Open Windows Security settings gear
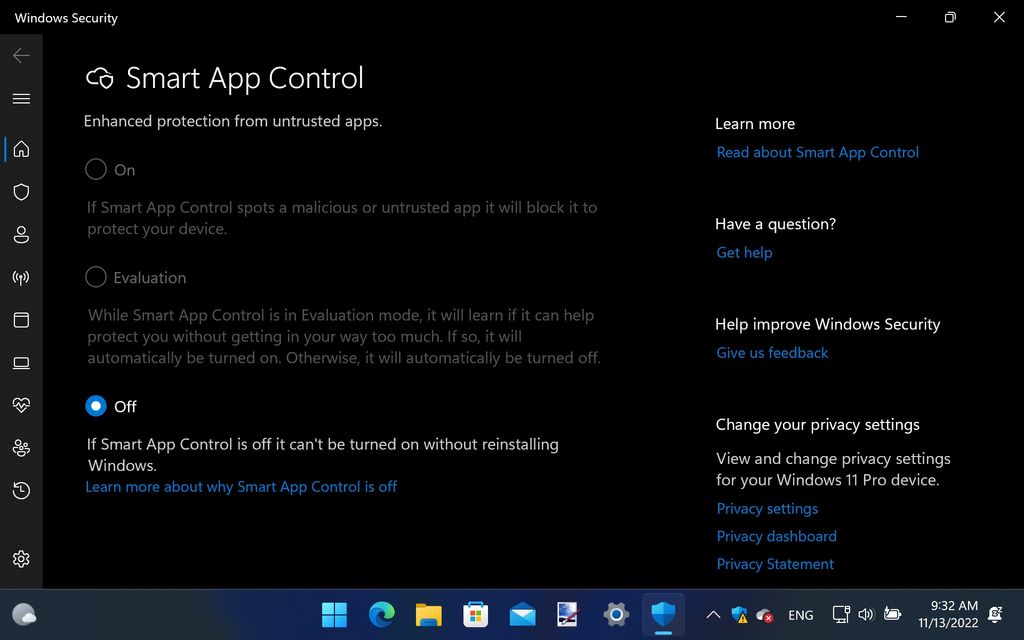The width and height of the screenshot is (1024, 640). coord(21,559)
